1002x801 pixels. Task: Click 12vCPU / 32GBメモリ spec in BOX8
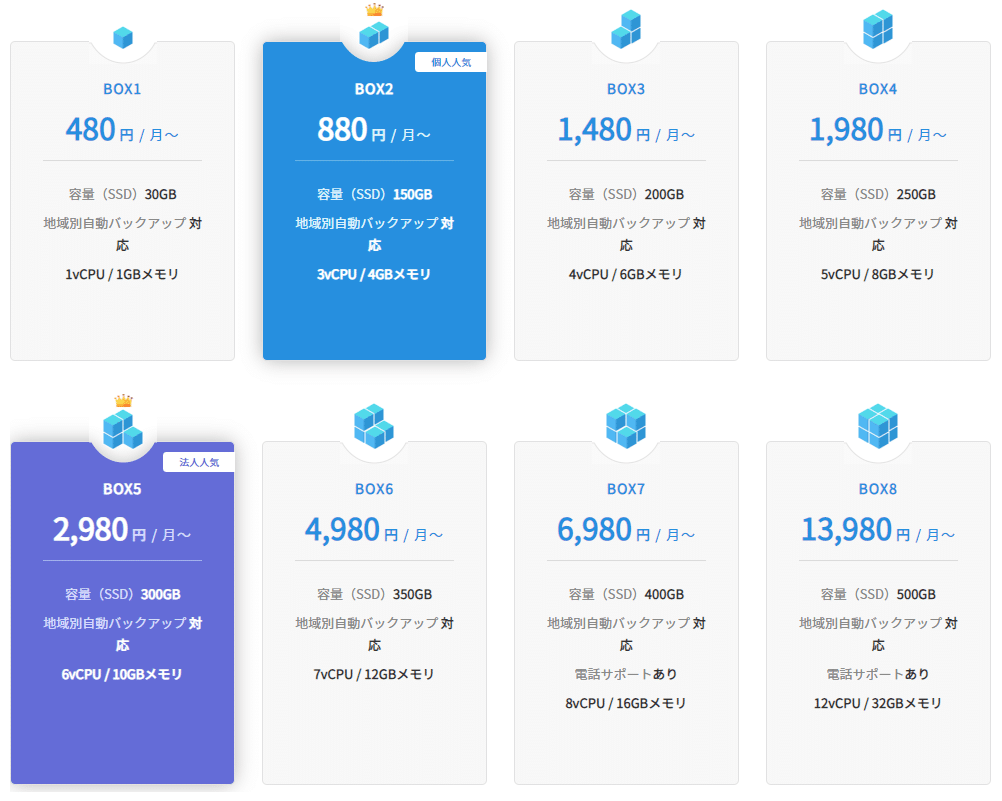click(878, 703)
